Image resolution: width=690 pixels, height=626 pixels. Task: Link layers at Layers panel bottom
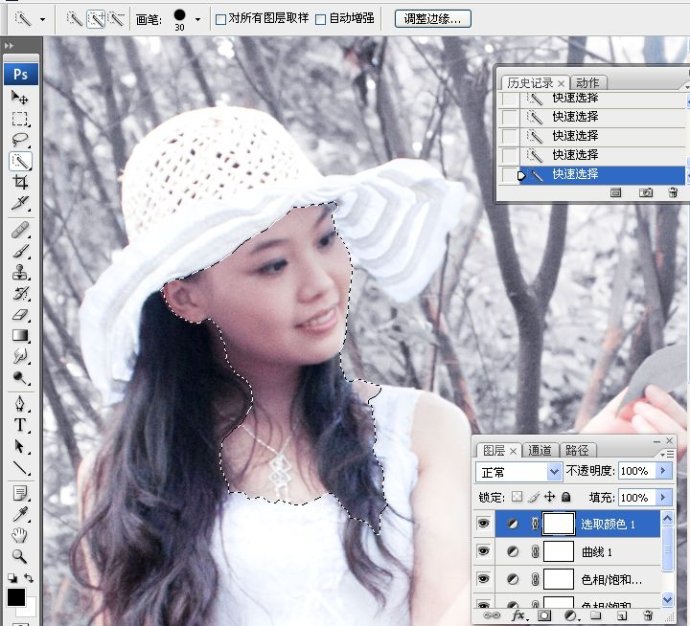tap(492, 615)
